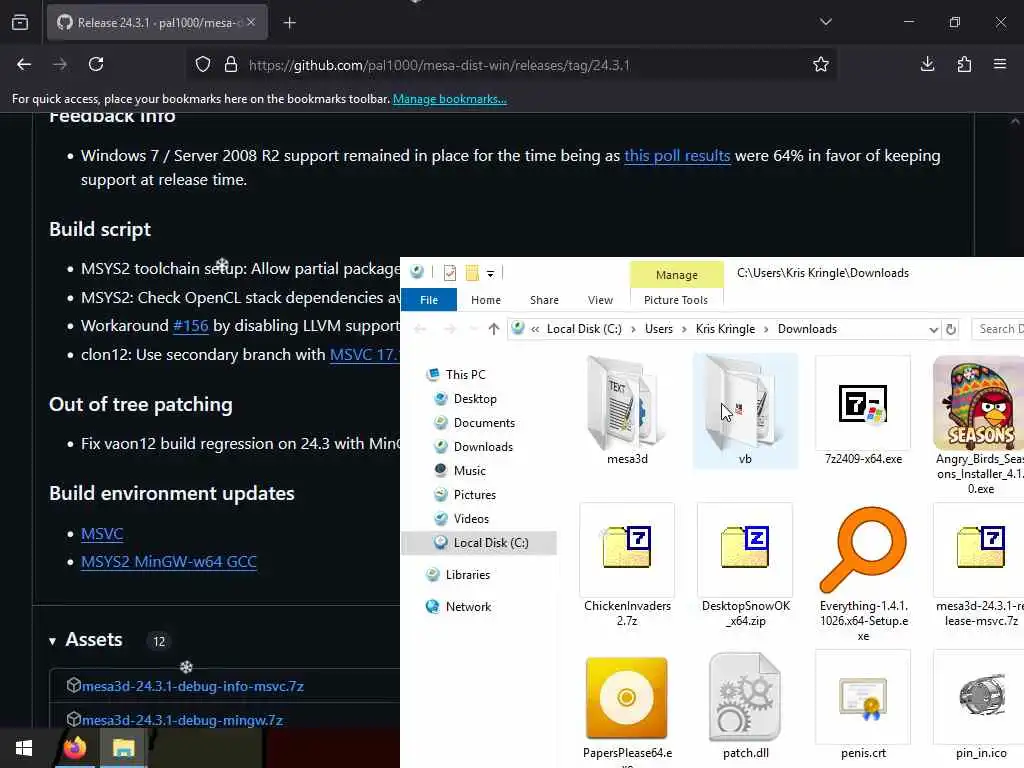The height and width of the screenshot is (768, 1024).
Task: Select the PapersPlease64 disc icon
Action: tap(627, 697)
